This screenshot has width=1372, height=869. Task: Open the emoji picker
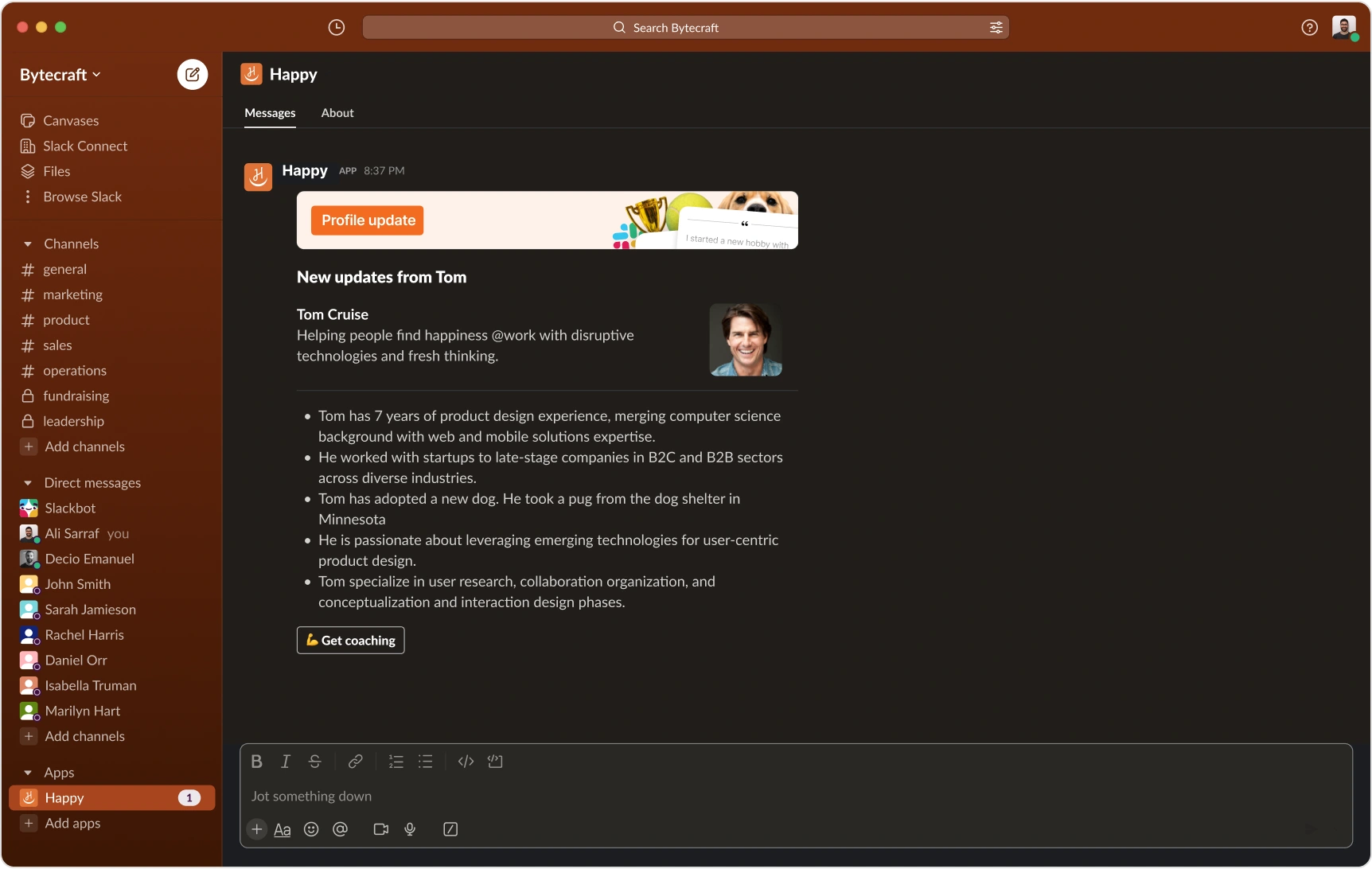click(311, 829)
